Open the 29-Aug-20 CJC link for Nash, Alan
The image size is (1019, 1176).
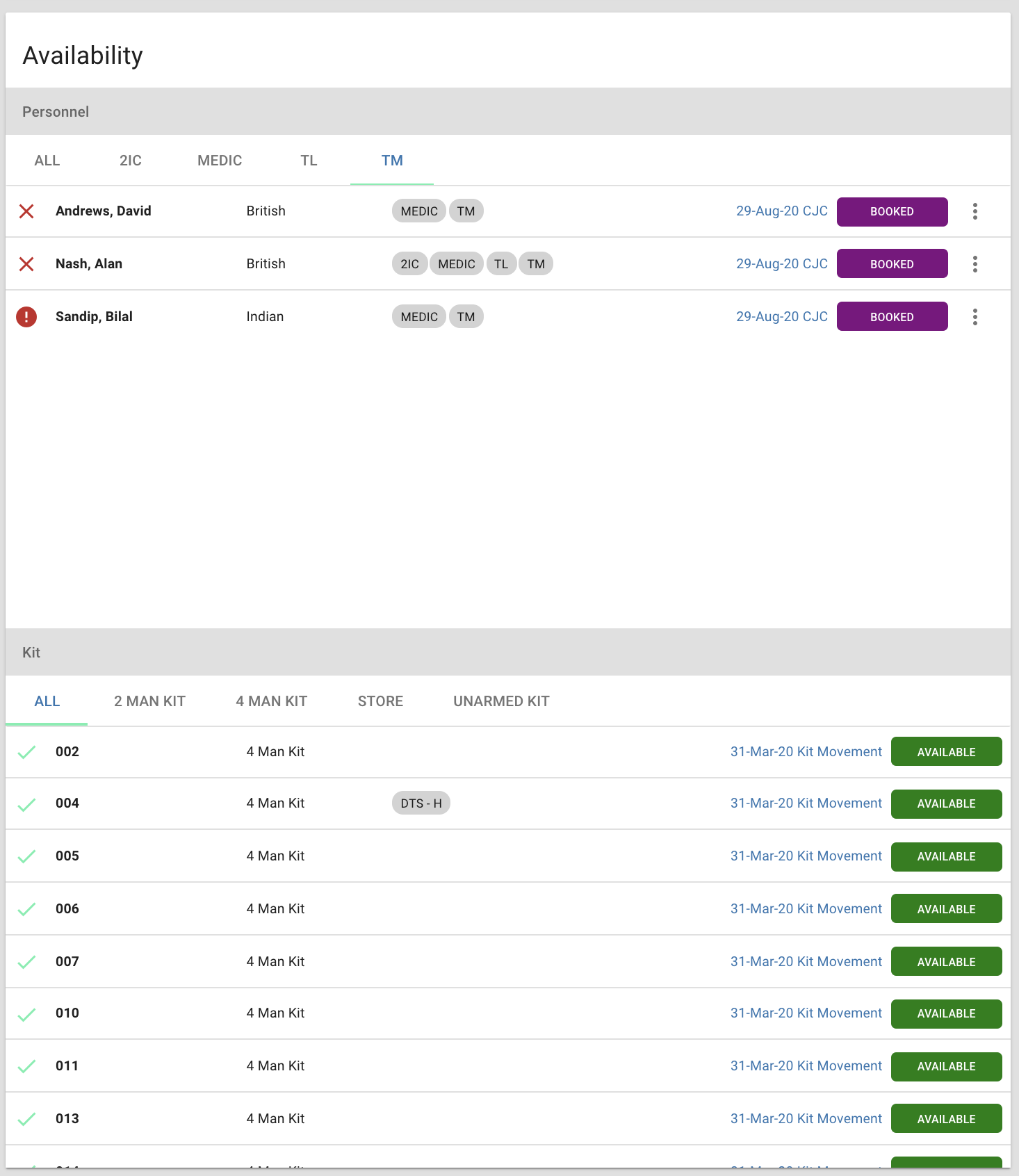782,264
